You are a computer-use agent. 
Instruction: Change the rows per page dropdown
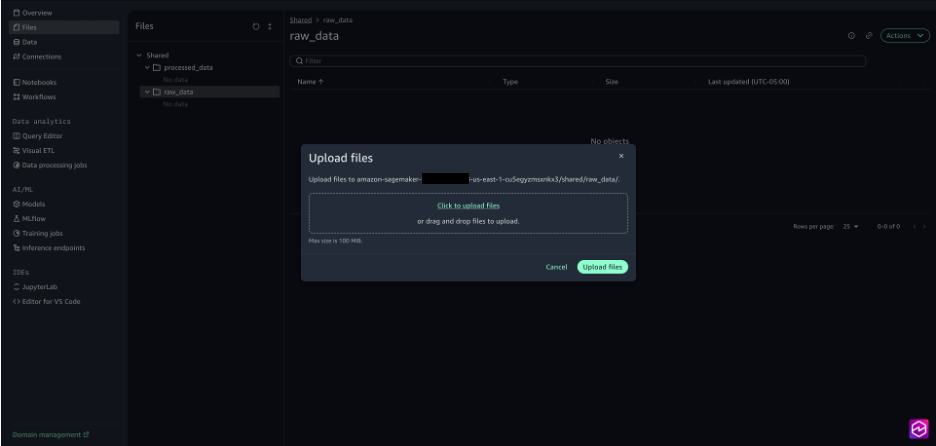pyautogui.click(x=850, y=227)
